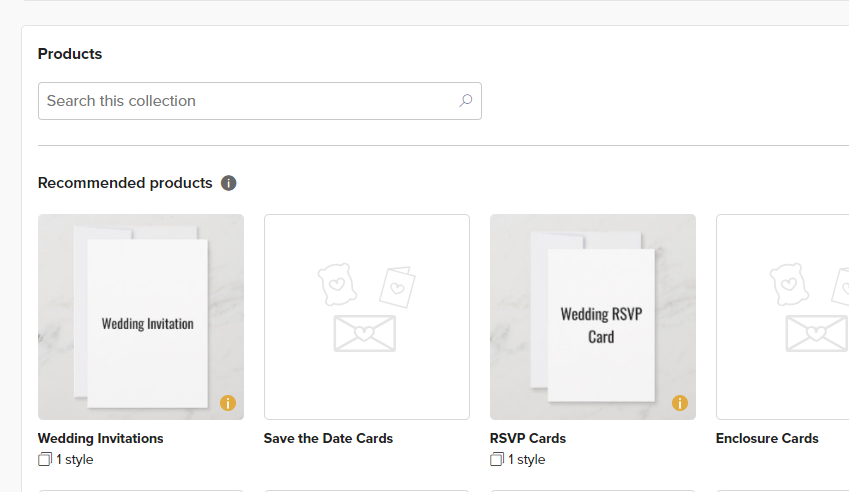Viewport: 849px width, 492px height.
Task: Click style stack icon under Wedding Invitations
Action: (x=45, y=460)
